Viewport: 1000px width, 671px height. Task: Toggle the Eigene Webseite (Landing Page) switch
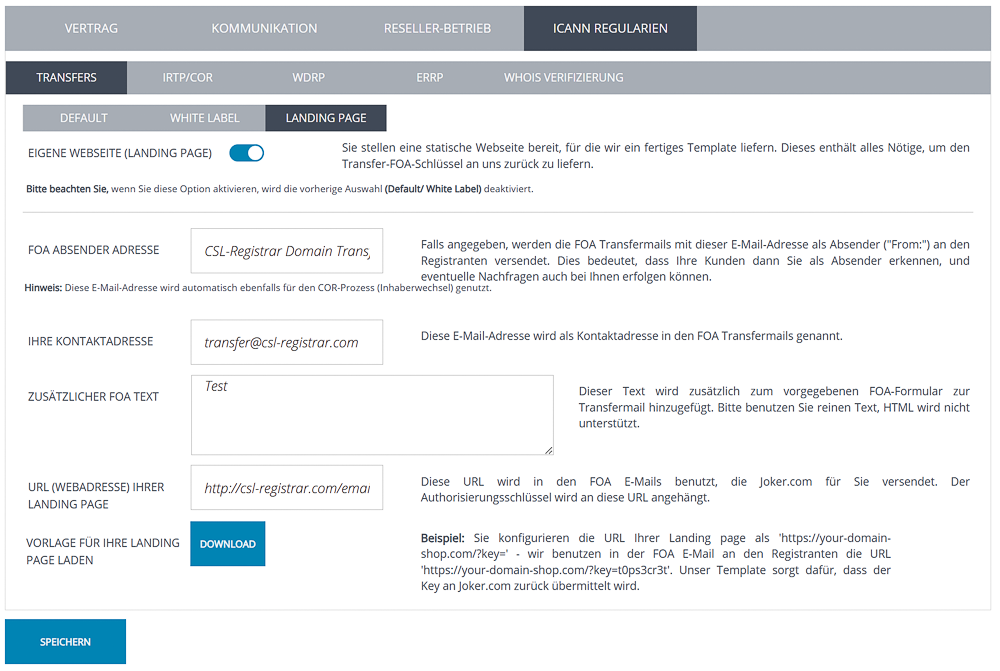click(247, 153)
